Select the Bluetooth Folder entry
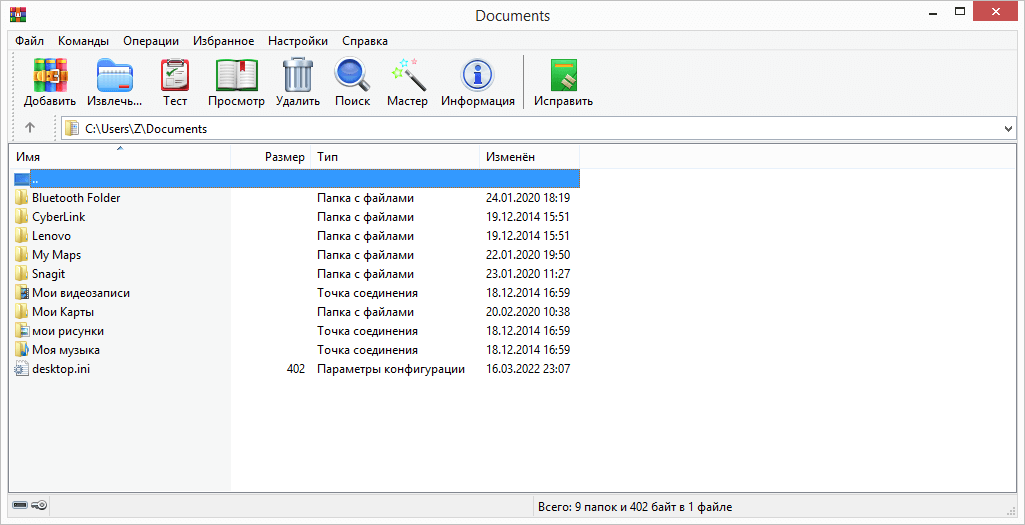The height and width of the screenshot is (525, 1025). [x=75, y=198]
